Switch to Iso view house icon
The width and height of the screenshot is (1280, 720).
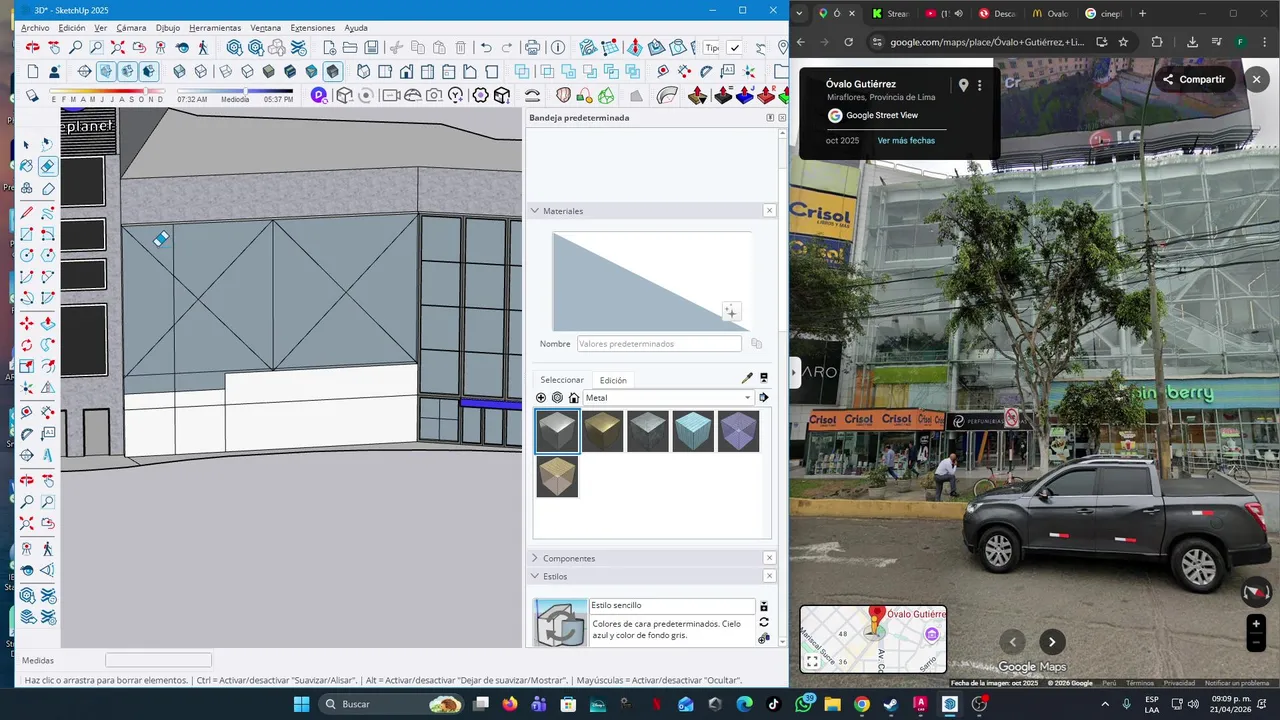363,71
